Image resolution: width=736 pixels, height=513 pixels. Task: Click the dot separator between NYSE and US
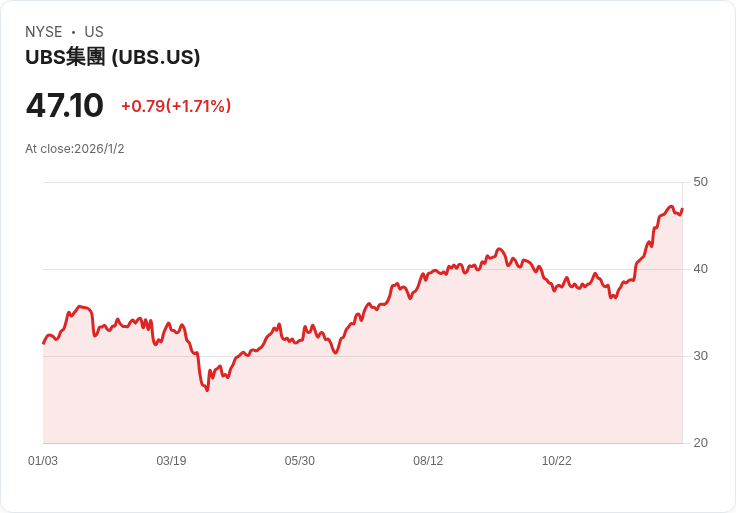click(73, 32)
